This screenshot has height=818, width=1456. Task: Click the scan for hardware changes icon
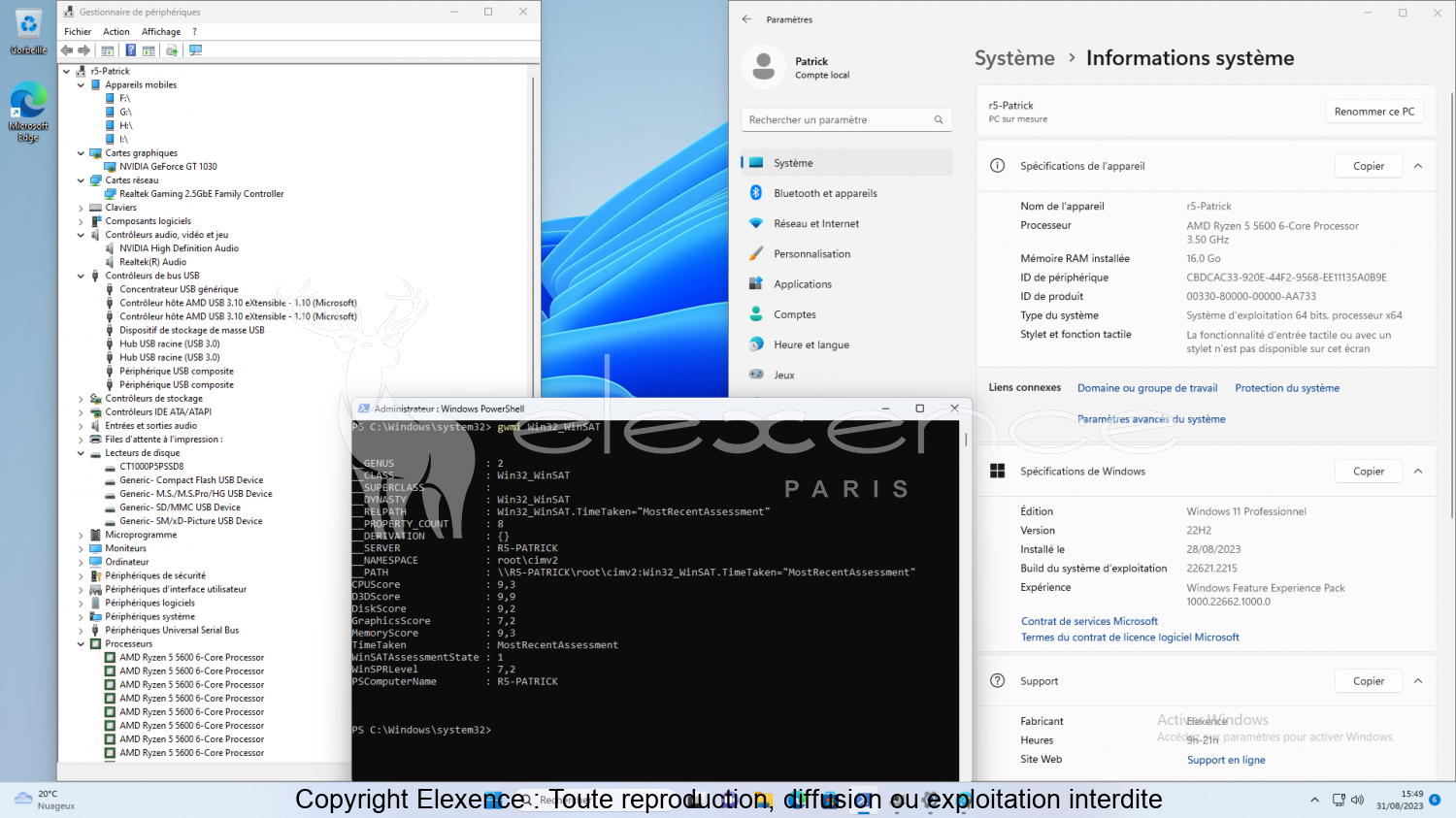[x=195, y=50]
